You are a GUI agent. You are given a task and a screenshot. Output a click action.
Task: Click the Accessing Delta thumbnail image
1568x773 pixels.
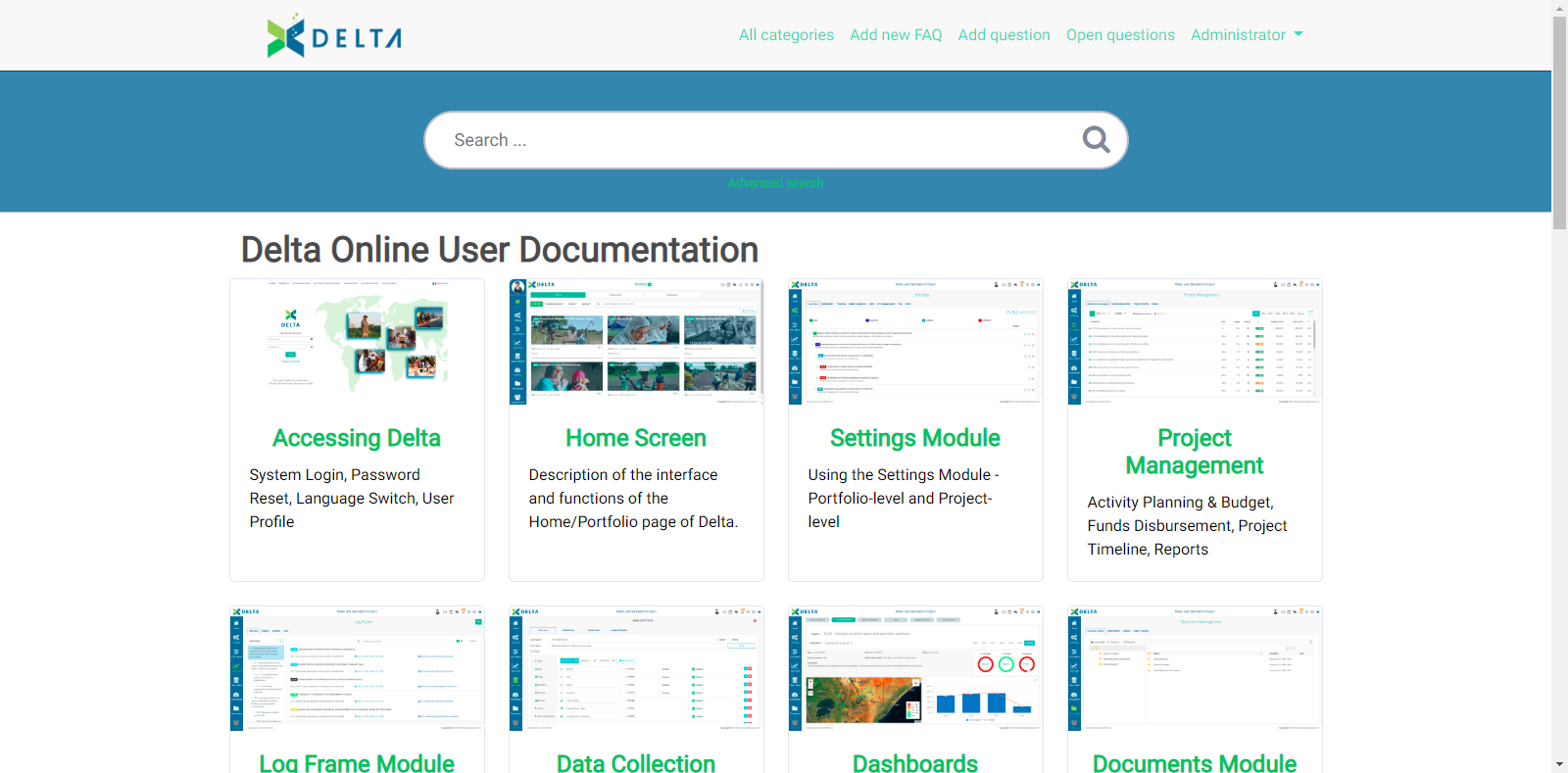coord(357,342)
